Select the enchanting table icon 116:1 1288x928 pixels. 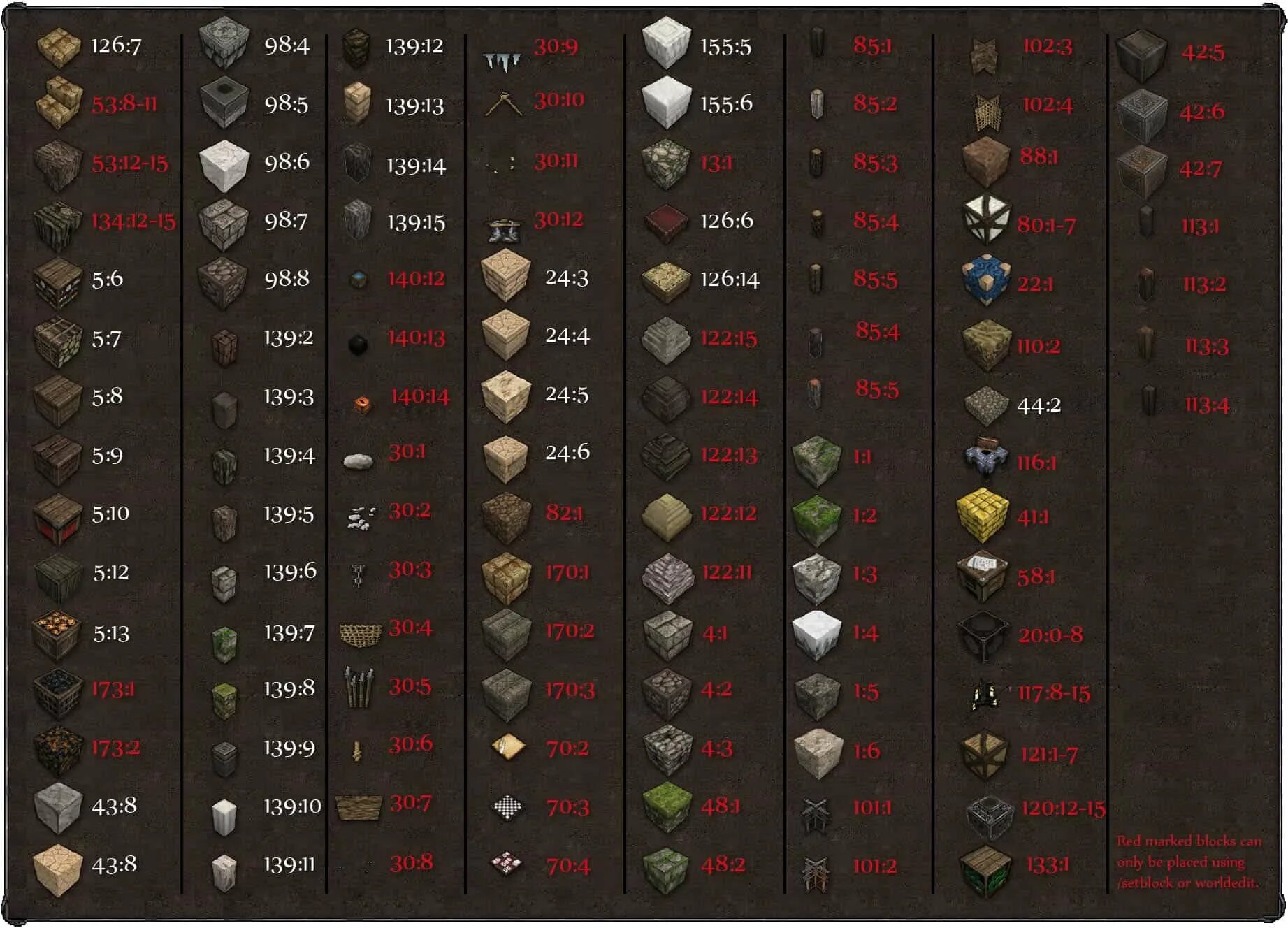coord(985,458)
